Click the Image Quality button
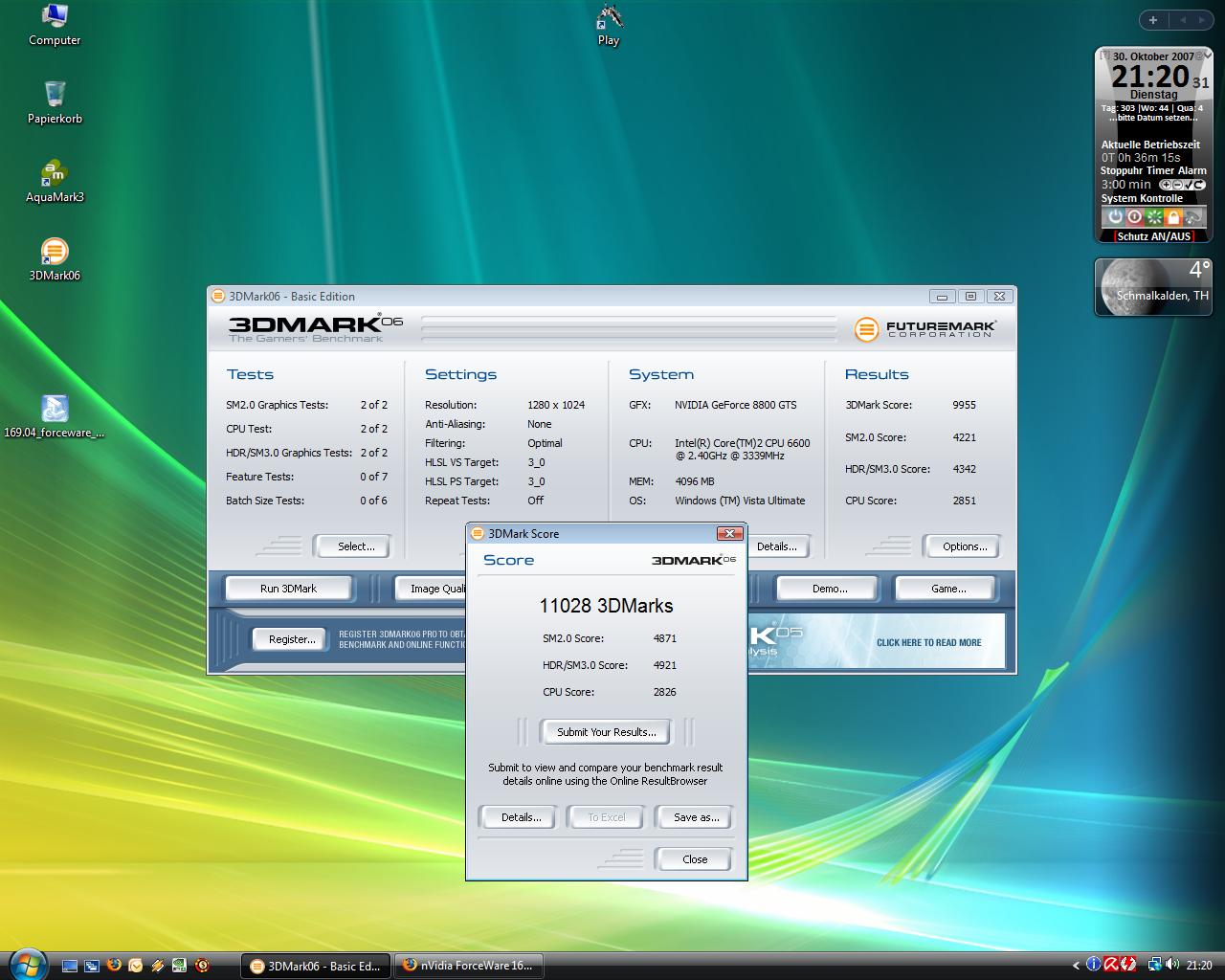This screenshot has width=1225, height=980. coord(431,589)
